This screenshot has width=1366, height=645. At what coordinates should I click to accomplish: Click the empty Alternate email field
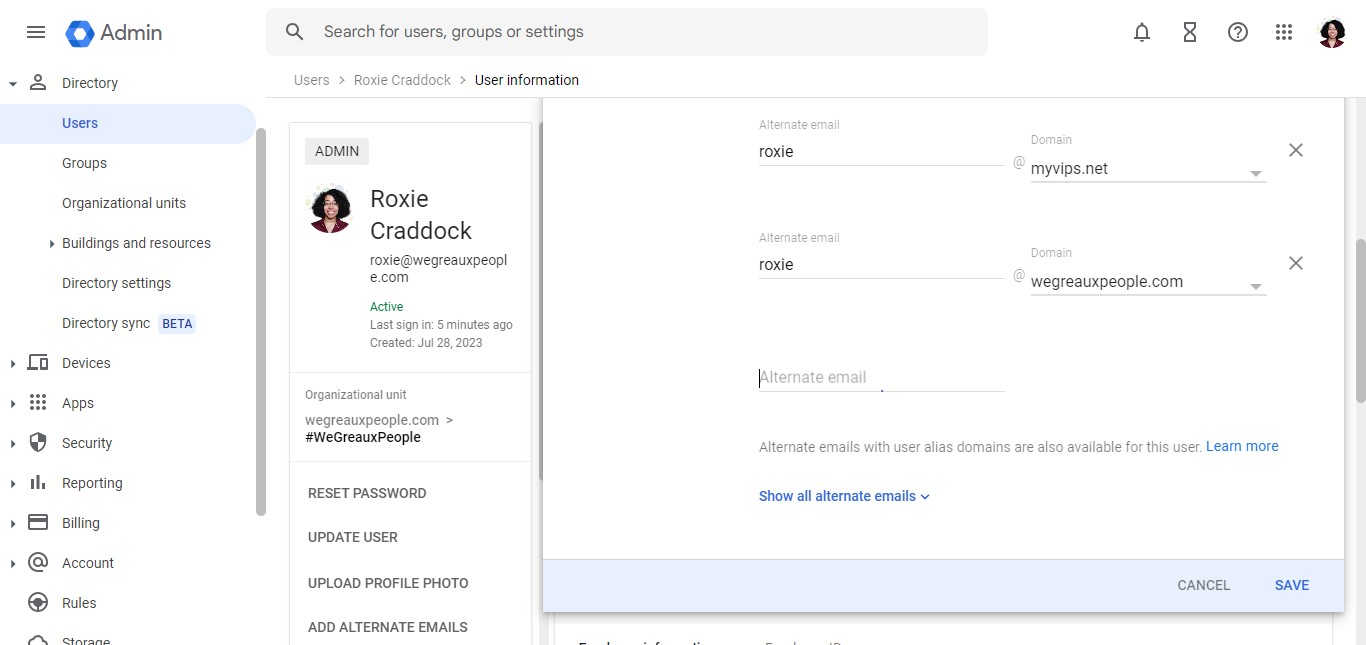click(880, 378)
